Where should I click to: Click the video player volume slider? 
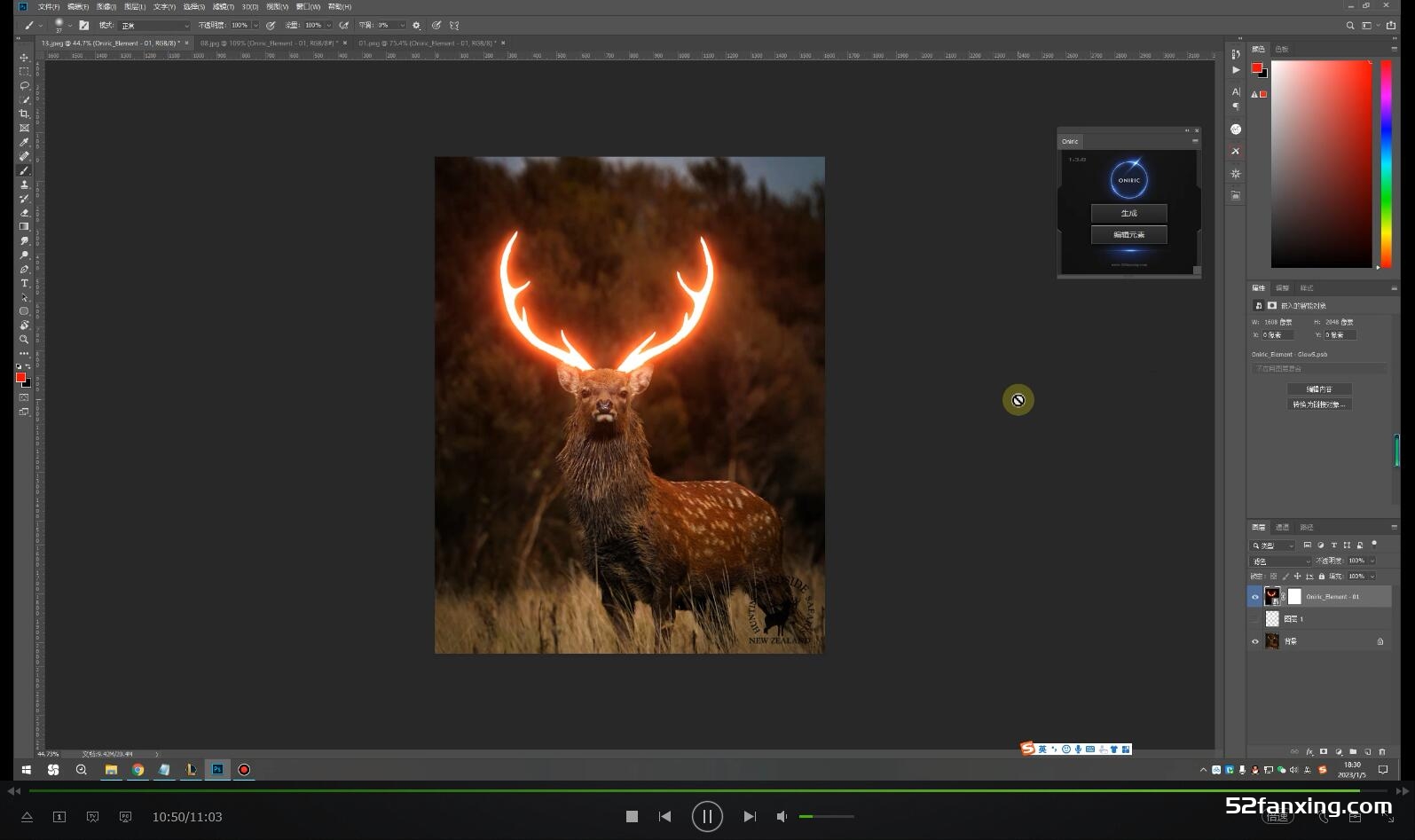(826, 816)
